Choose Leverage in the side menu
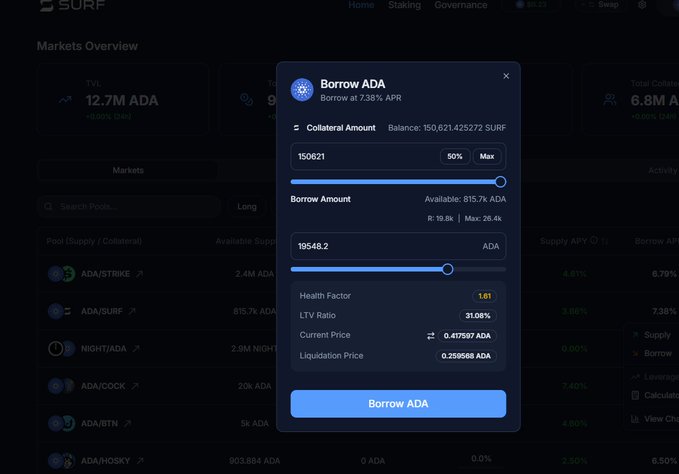Viewport: 679px width, 474px height. pyautogui.click(x=655, y=377)
